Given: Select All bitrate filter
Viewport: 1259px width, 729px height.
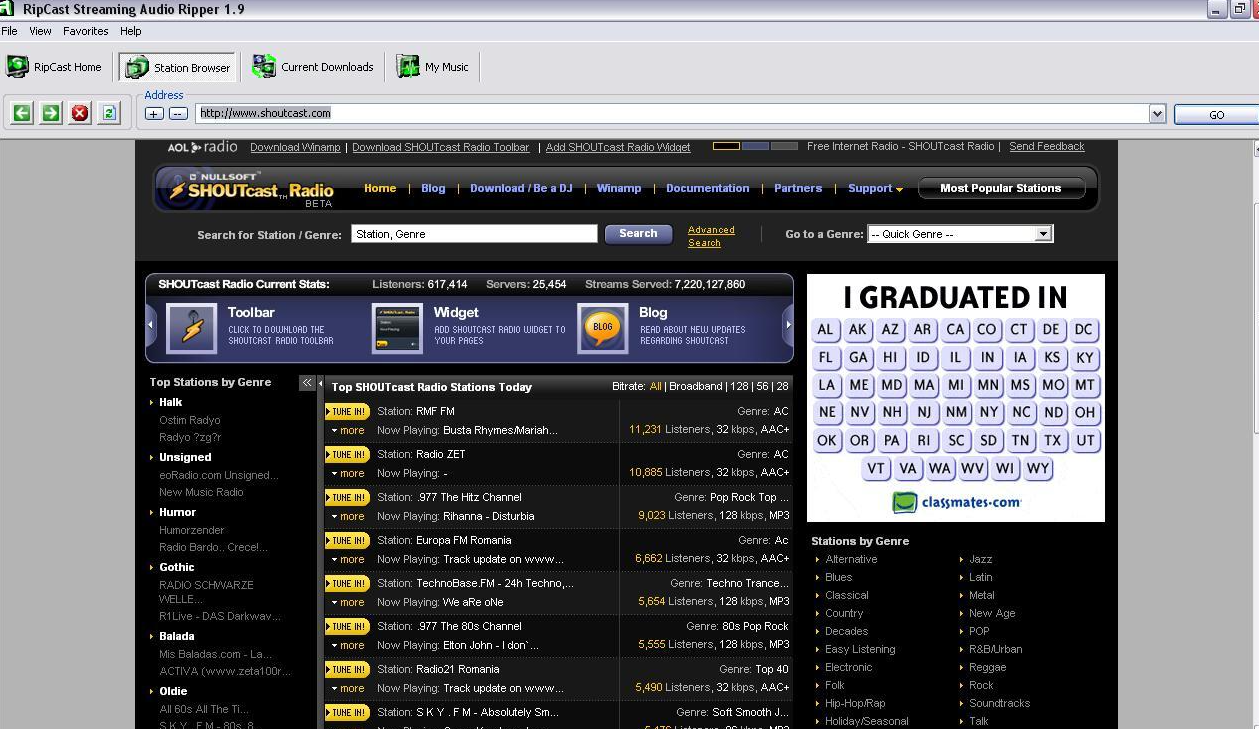Looking at the screenshot, I should 656,386.
